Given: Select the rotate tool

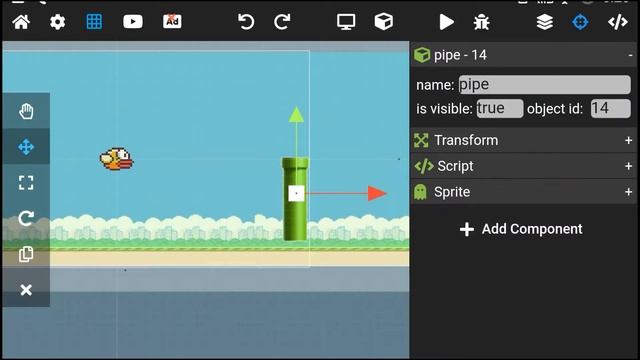Looking at the screenshot, I should (x=26, y=218).
